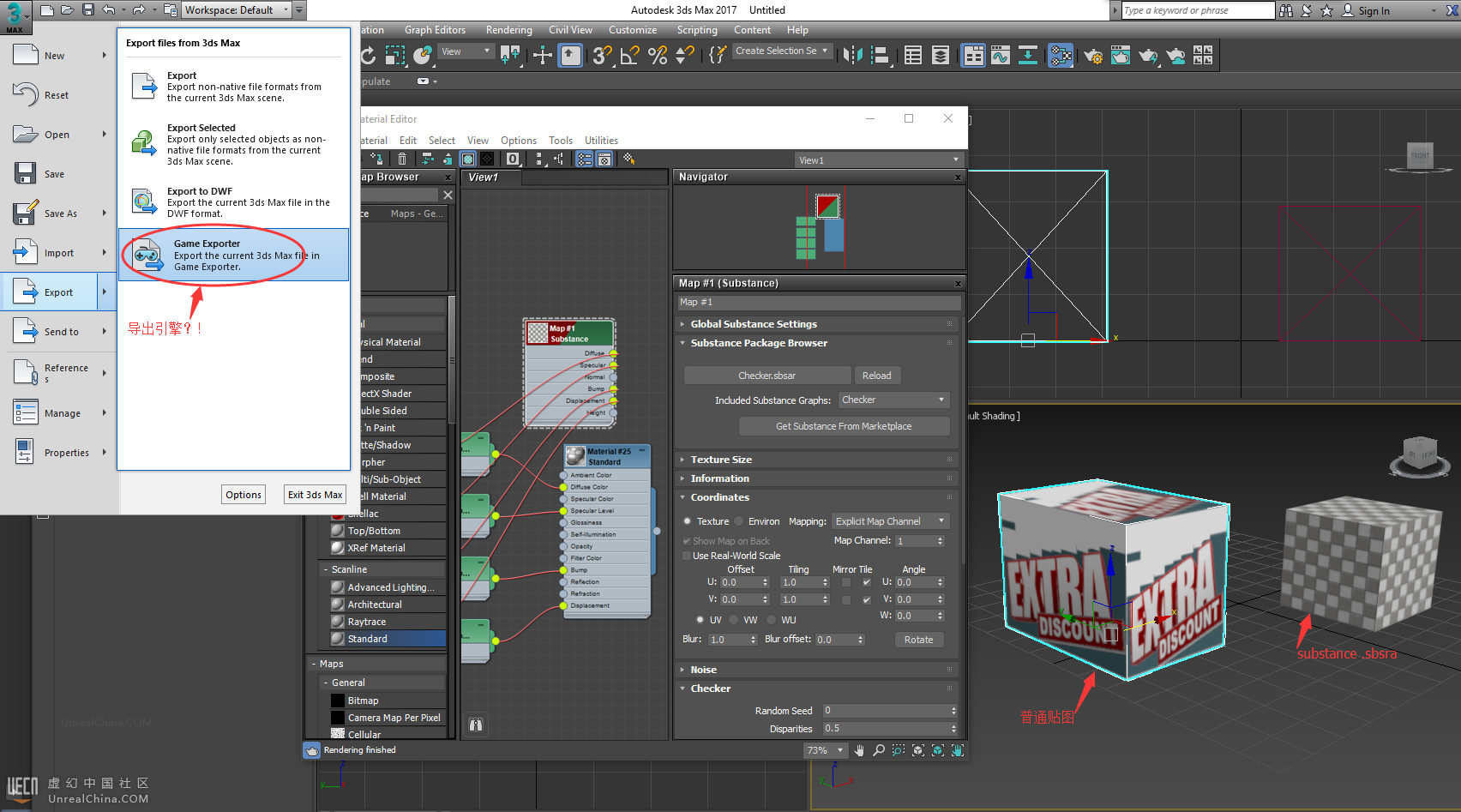
Task: Click the Mirror tool icon
Action: pos(852,56)
